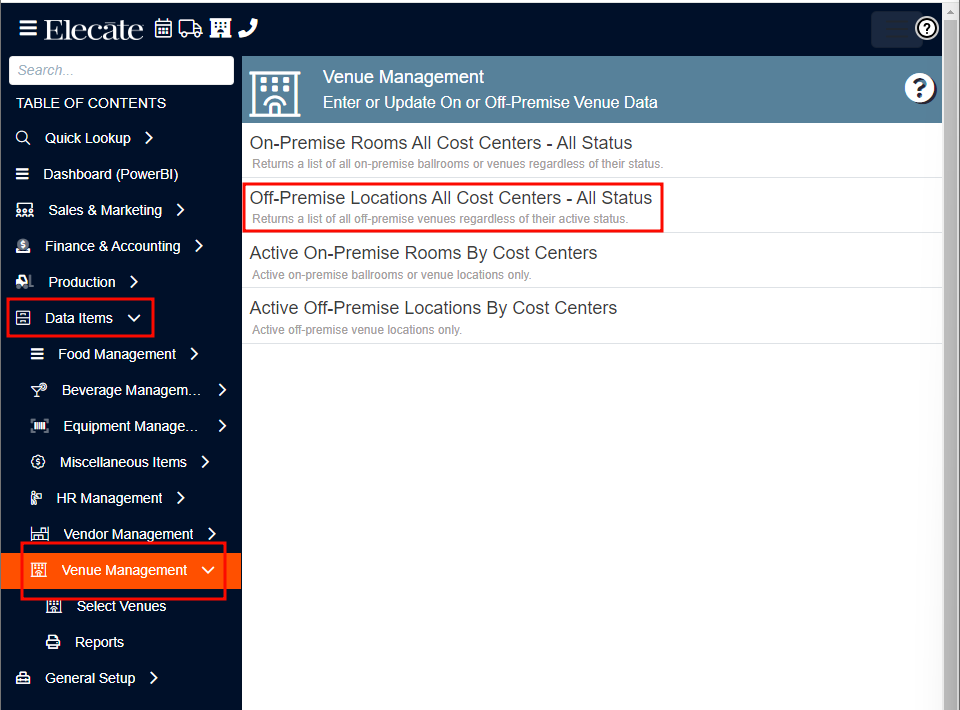The height and width of the screenshot is (710, 960).
Task: Click the magnifier icon beside Quick Lookup
Action: pos(21,138)
